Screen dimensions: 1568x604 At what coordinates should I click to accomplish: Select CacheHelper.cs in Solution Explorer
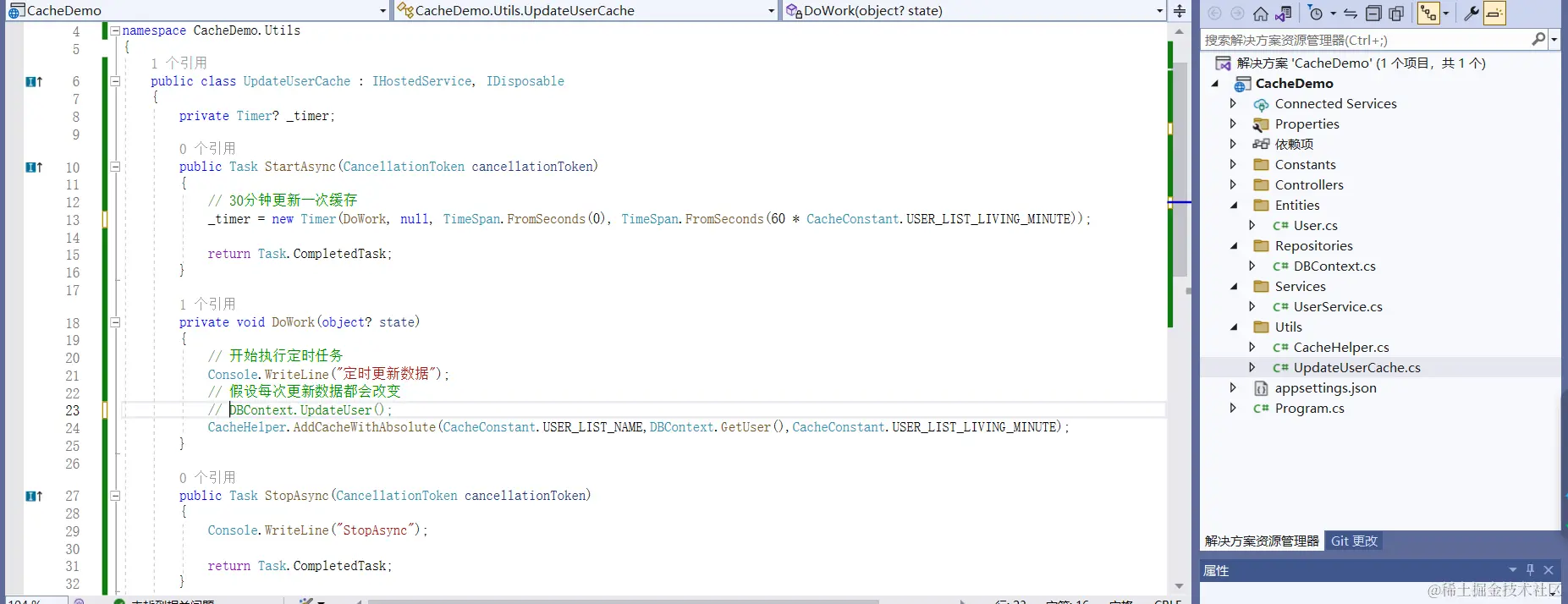[1341, 348]
